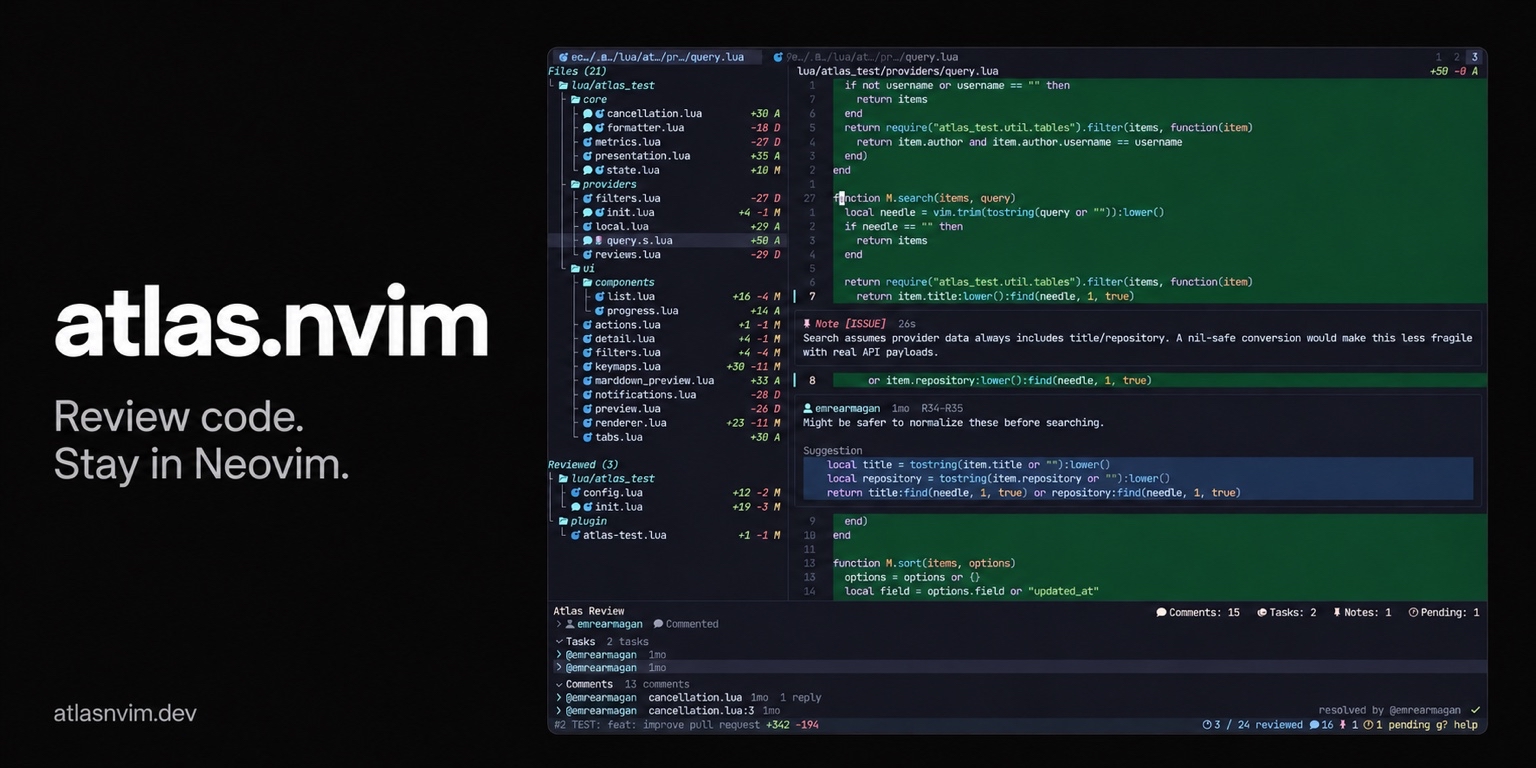The height and width of the screenshot is (768, 1536).
Task: Open the atlasnvim.dev link
Action: pos(125,713)
